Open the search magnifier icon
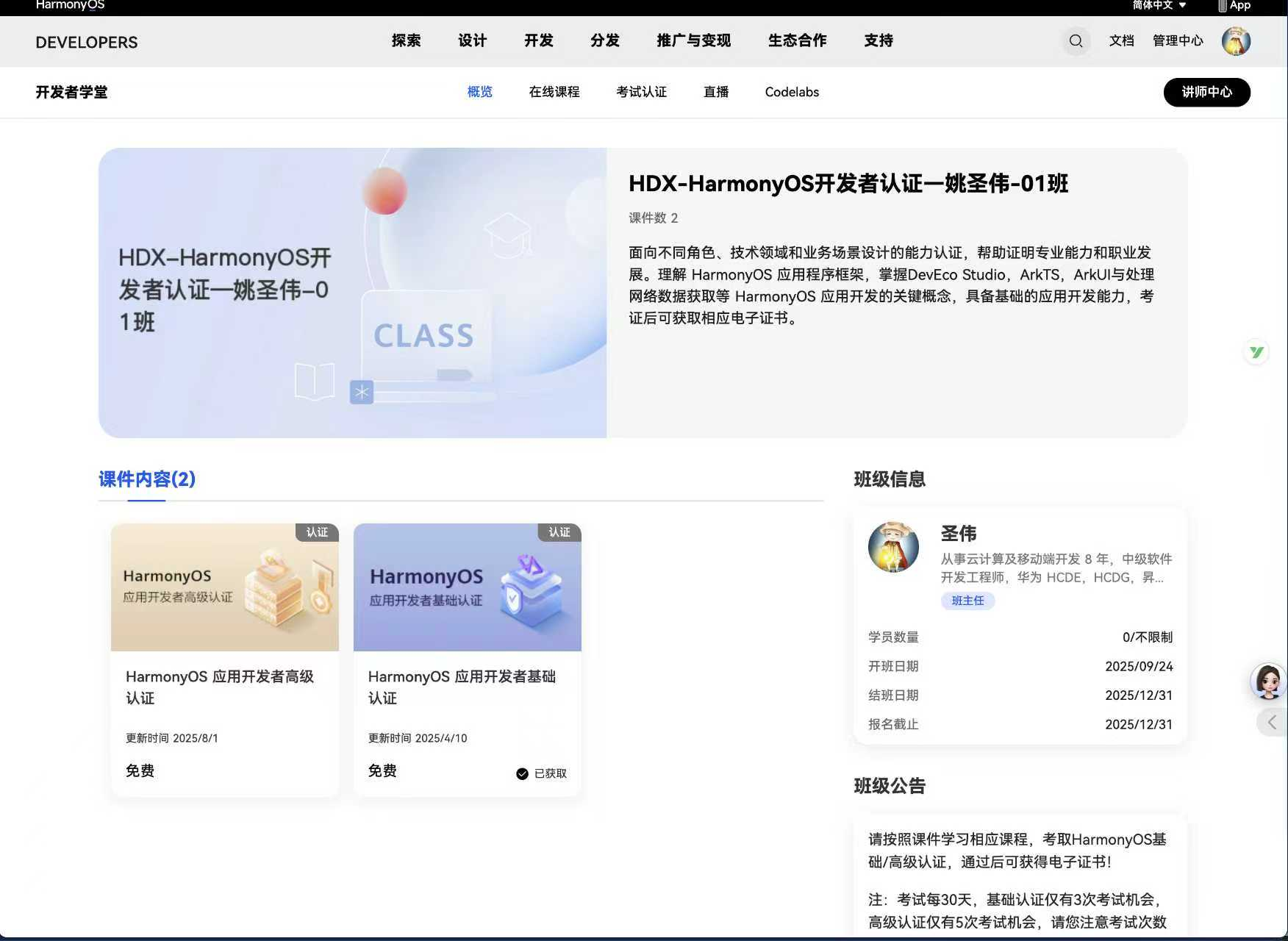Screen dimensions: 1288x941 coord(1076,41)
